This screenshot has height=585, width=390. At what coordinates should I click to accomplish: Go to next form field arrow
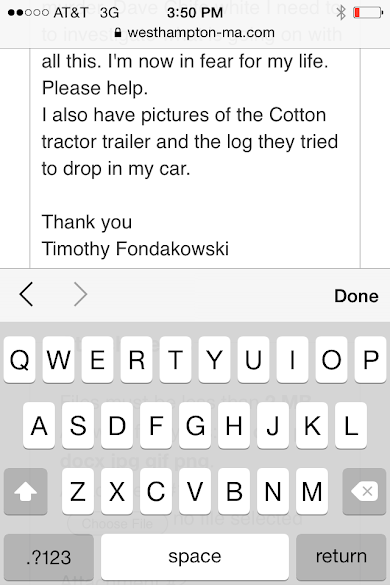tap(80, 294)
